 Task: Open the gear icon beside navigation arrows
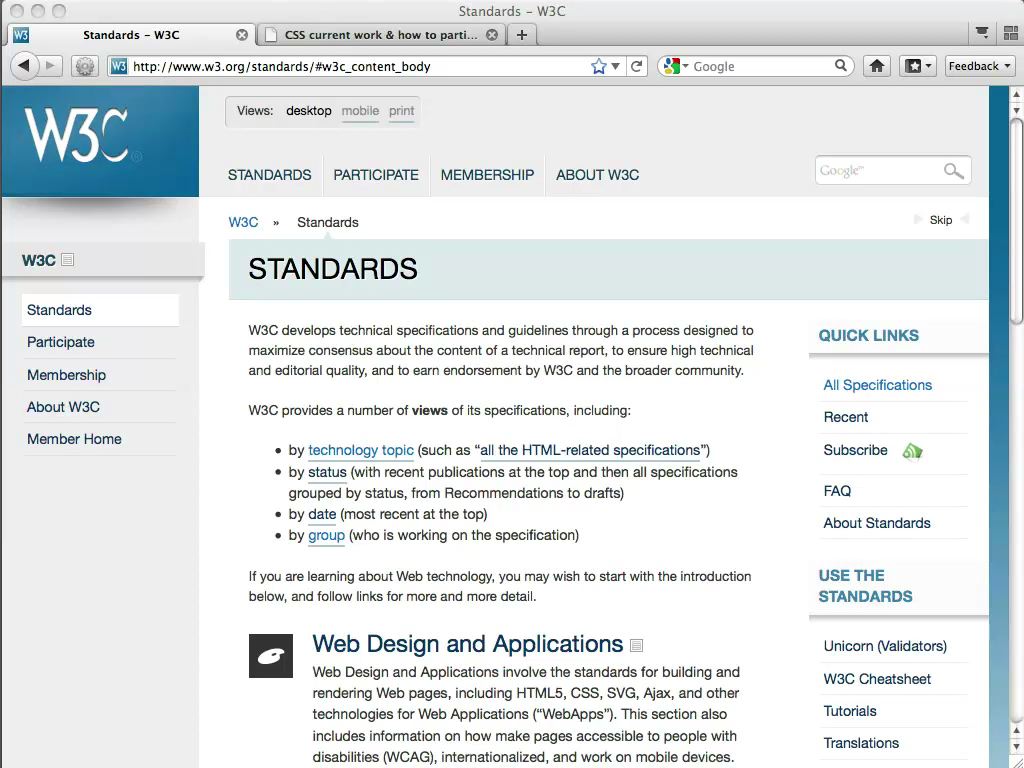(x=84, y=66)
